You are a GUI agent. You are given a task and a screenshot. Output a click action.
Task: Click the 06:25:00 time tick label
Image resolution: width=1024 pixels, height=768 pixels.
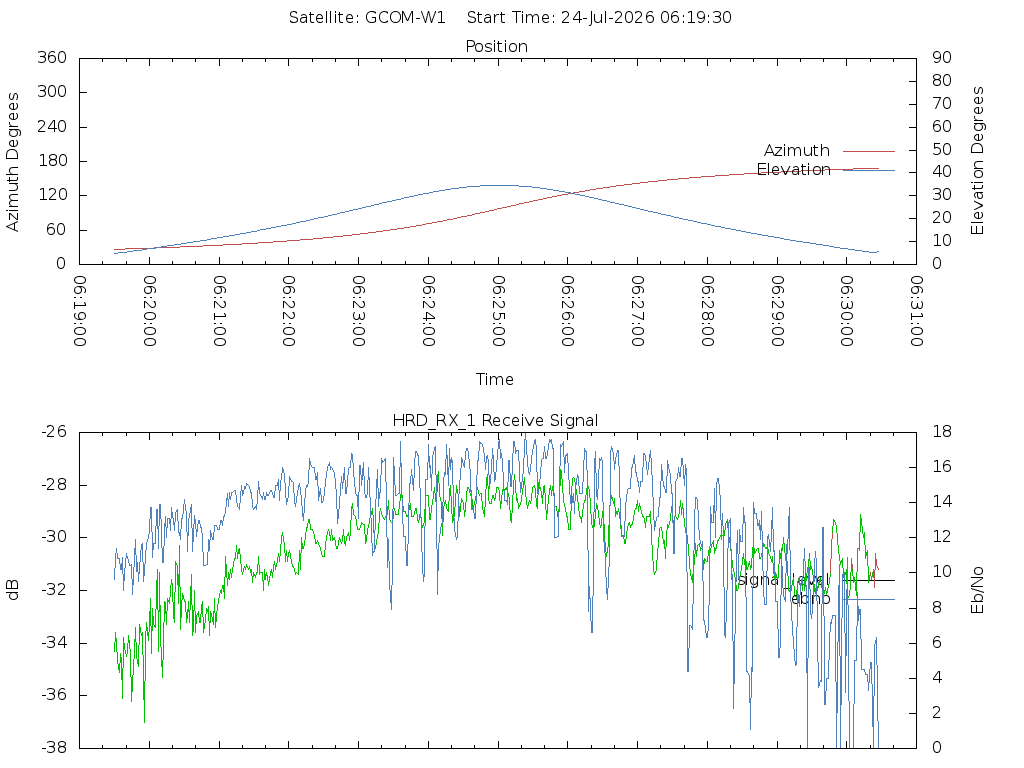pyautogui.click(x=498, y=311)
